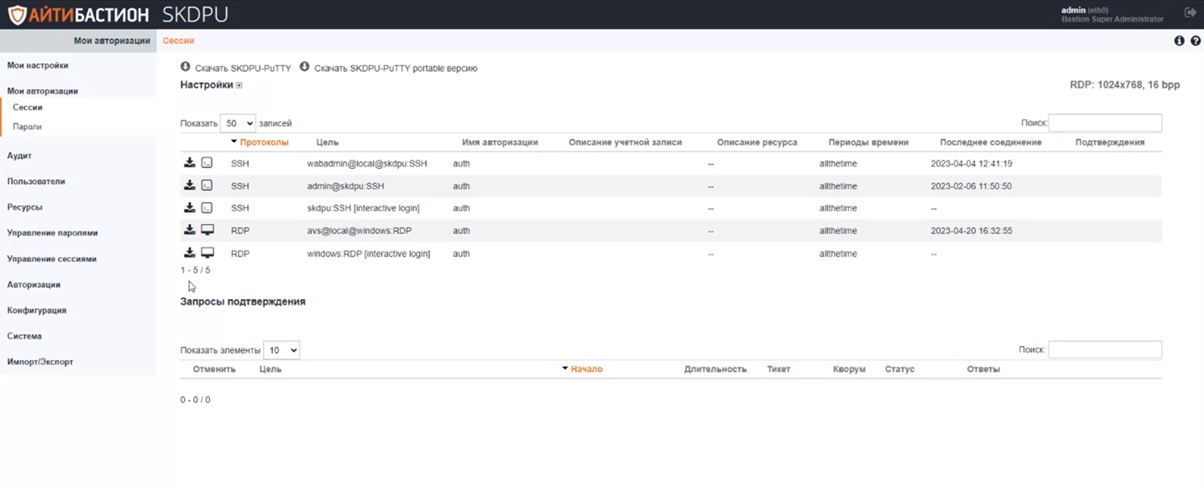The image size is (1204, 490).
Task: Start terminal for skdpu:SSH interactive login
Action: pos(207,208)
